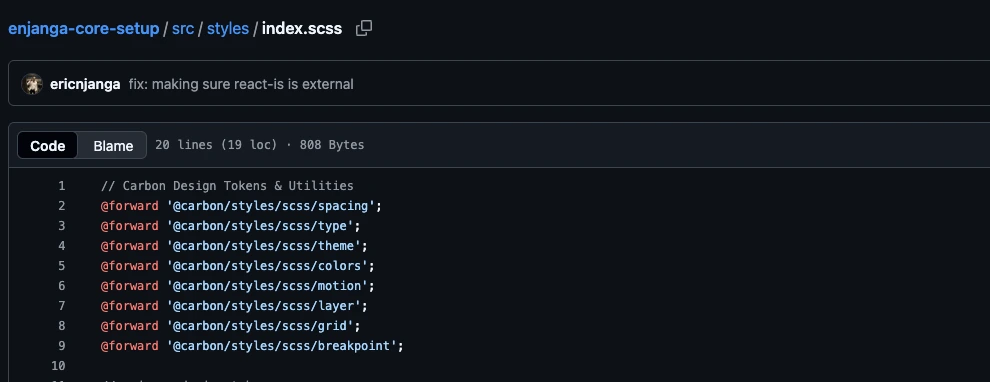This screenshot has width=990, height=382.
Task: Open the commit message about react-is external
Action: (x=241, y=84)
